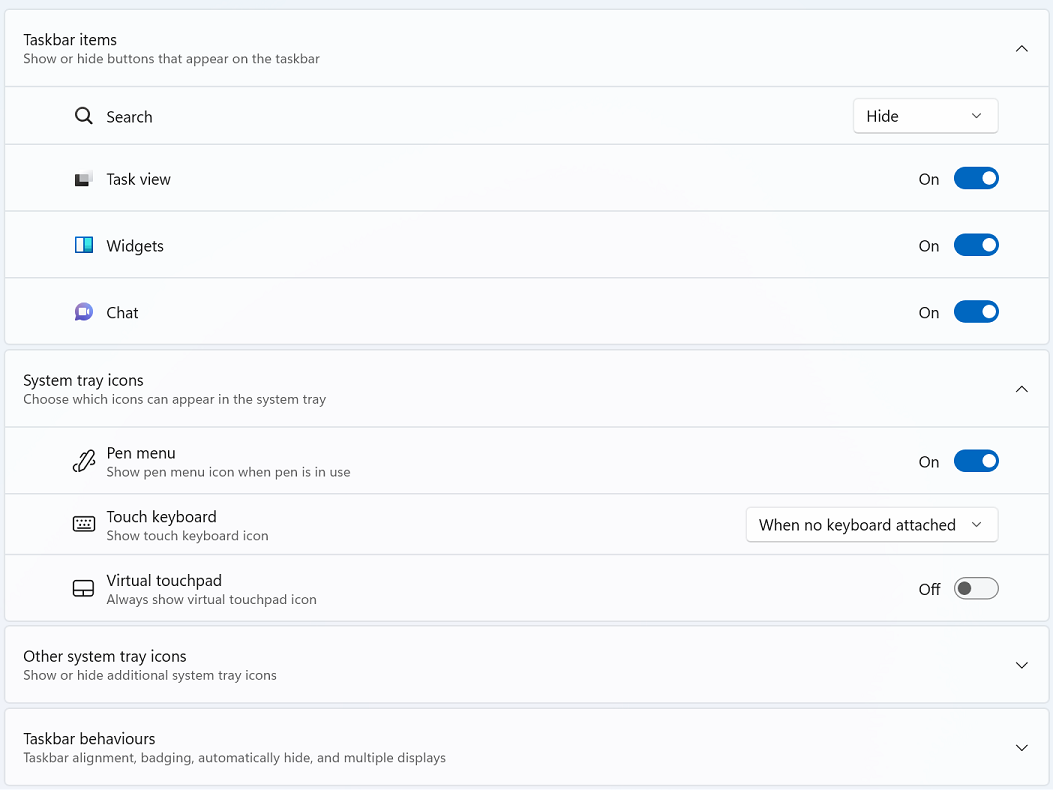Image resolution: width=1053 pixels, height=790 pixels.
Task: Disable the Widgets toggle switch
Action: click(976, 245)
